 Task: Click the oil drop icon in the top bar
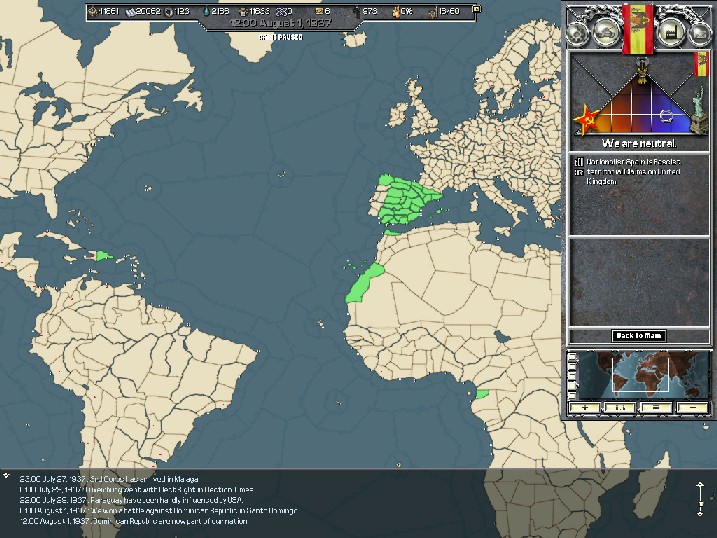pos(206,11)
